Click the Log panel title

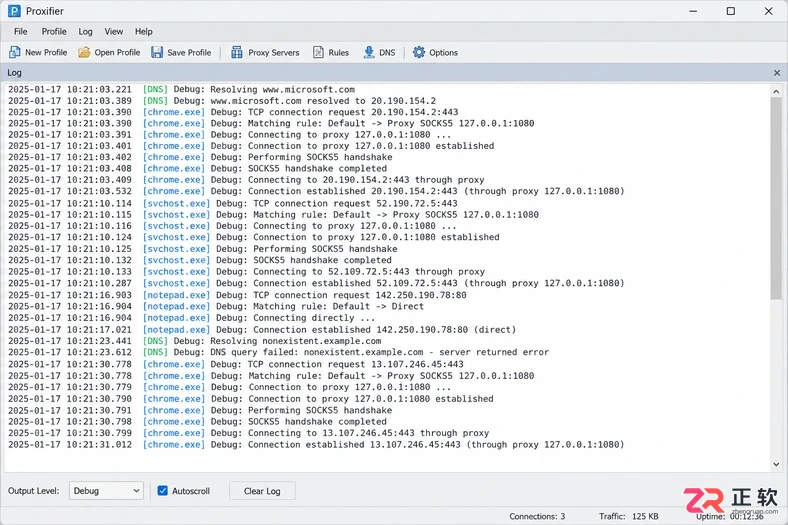(x=14, y=73)
